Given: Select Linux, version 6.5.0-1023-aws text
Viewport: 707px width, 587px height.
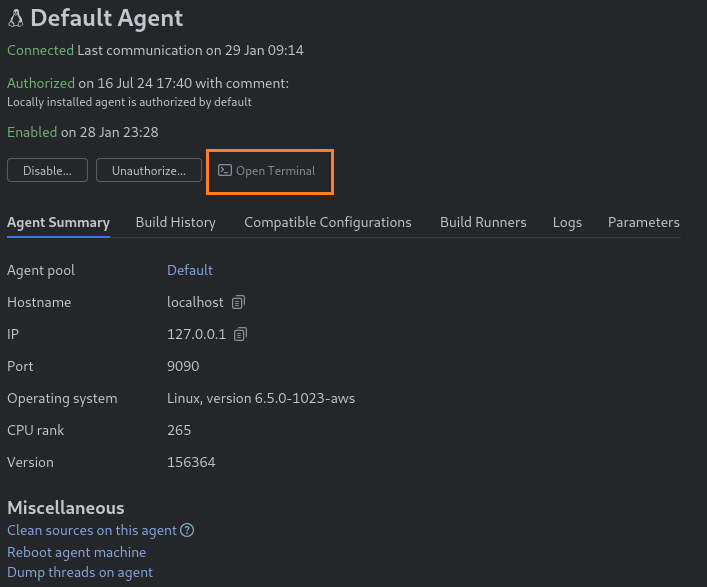Looking at the screenshot, I should click(x=261, y=399).
